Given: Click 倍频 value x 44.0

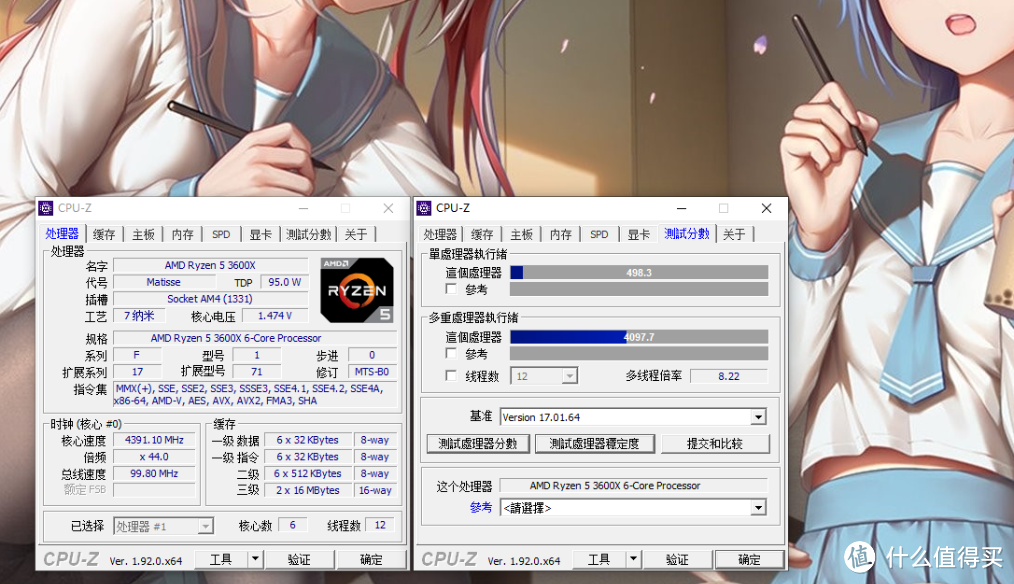Looking at the screenshot, I should tap(155, 457).
